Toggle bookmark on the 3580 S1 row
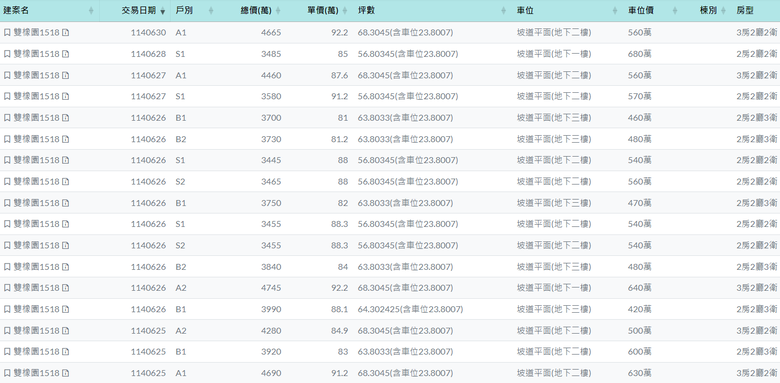This screenshot has height=383, width=780. tap(7, 96)
